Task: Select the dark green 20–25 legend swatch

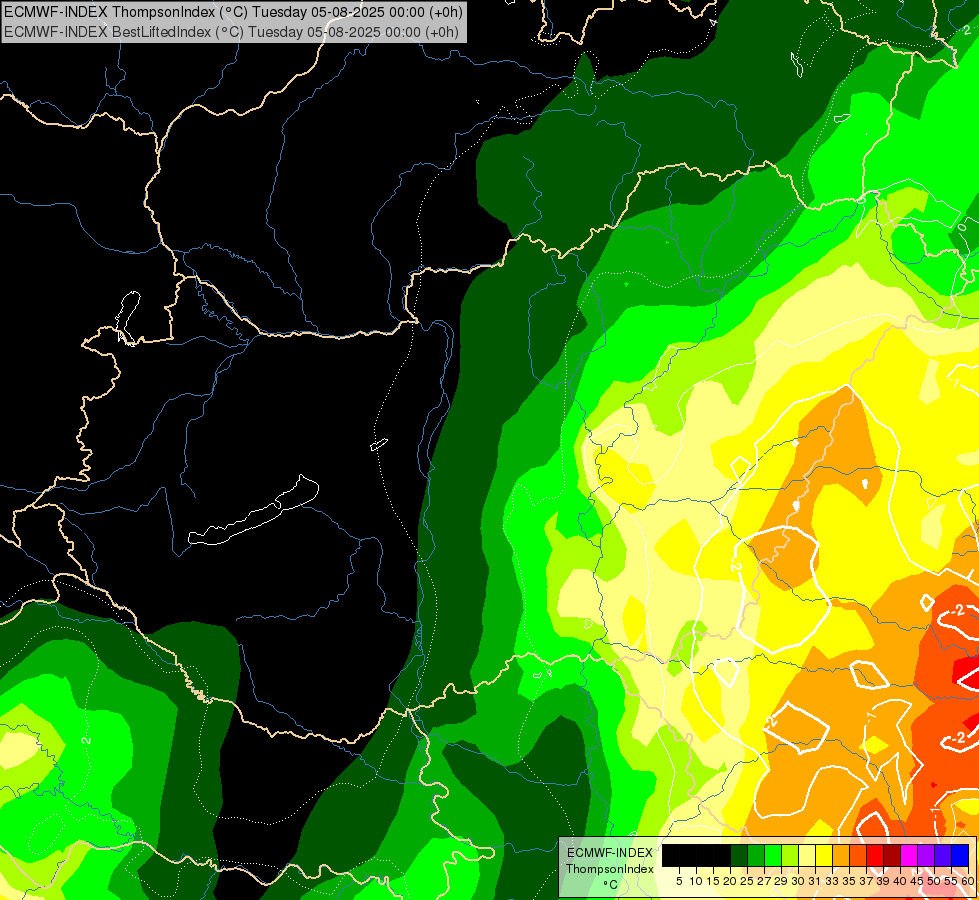Action: click(x=739, y=856)
